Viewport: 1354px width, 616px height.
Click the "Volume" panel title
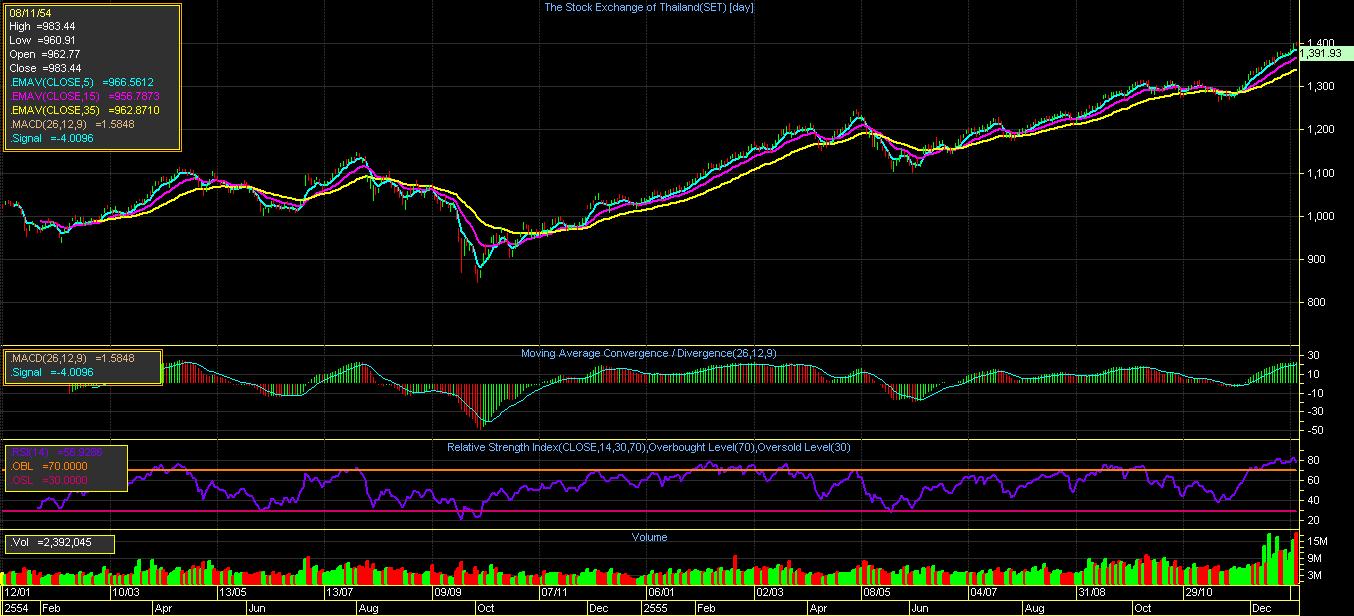[x=649, y=537]
